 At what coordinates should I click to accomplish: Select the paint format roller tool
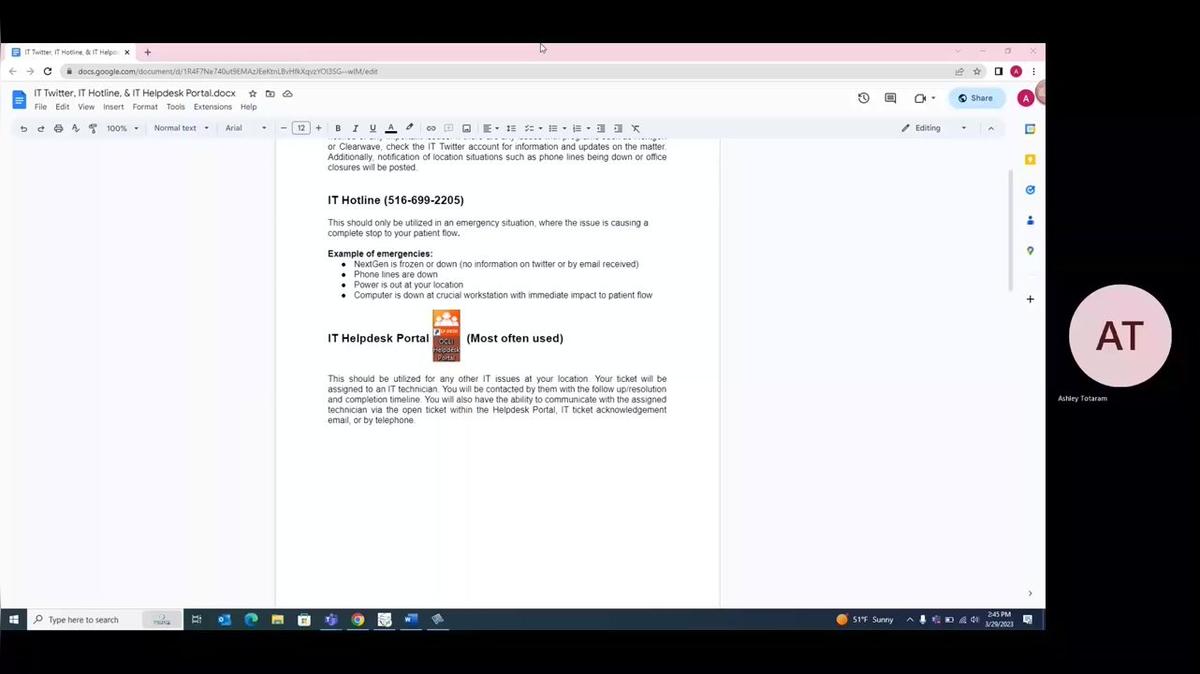pos(93,128)
